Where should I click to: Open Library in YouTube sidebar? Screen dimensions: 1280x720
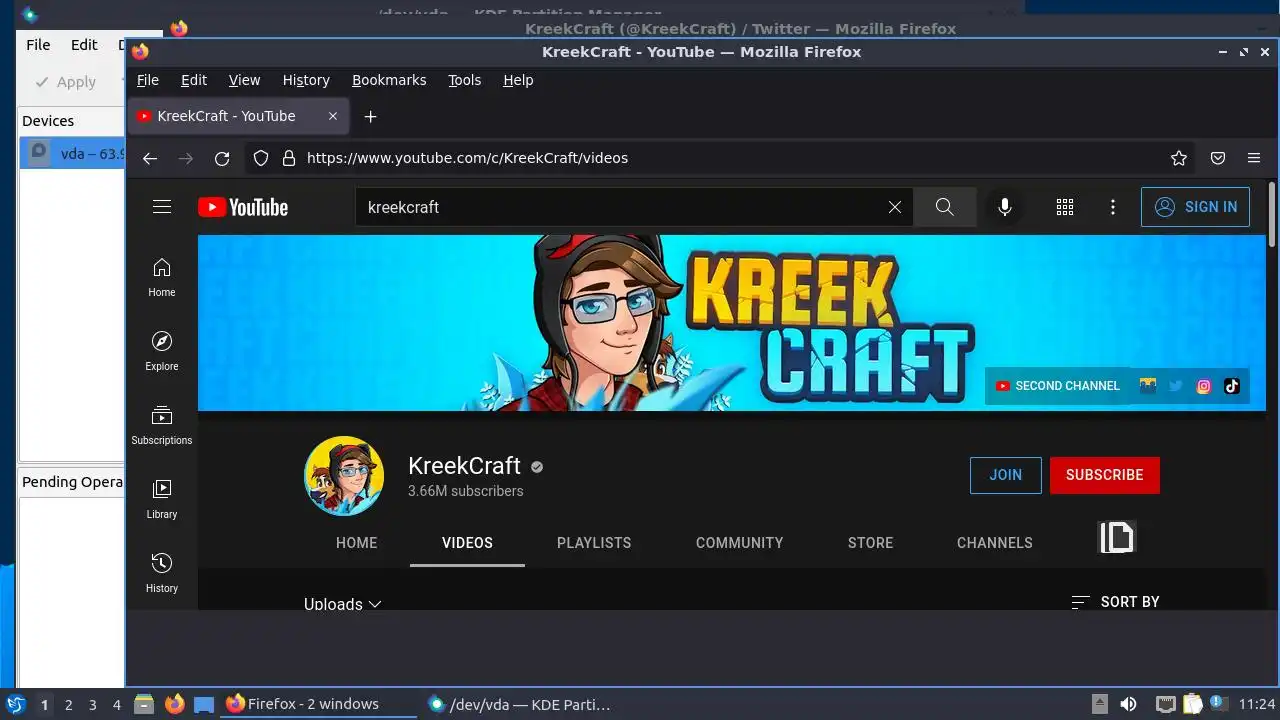click(162, 500)
